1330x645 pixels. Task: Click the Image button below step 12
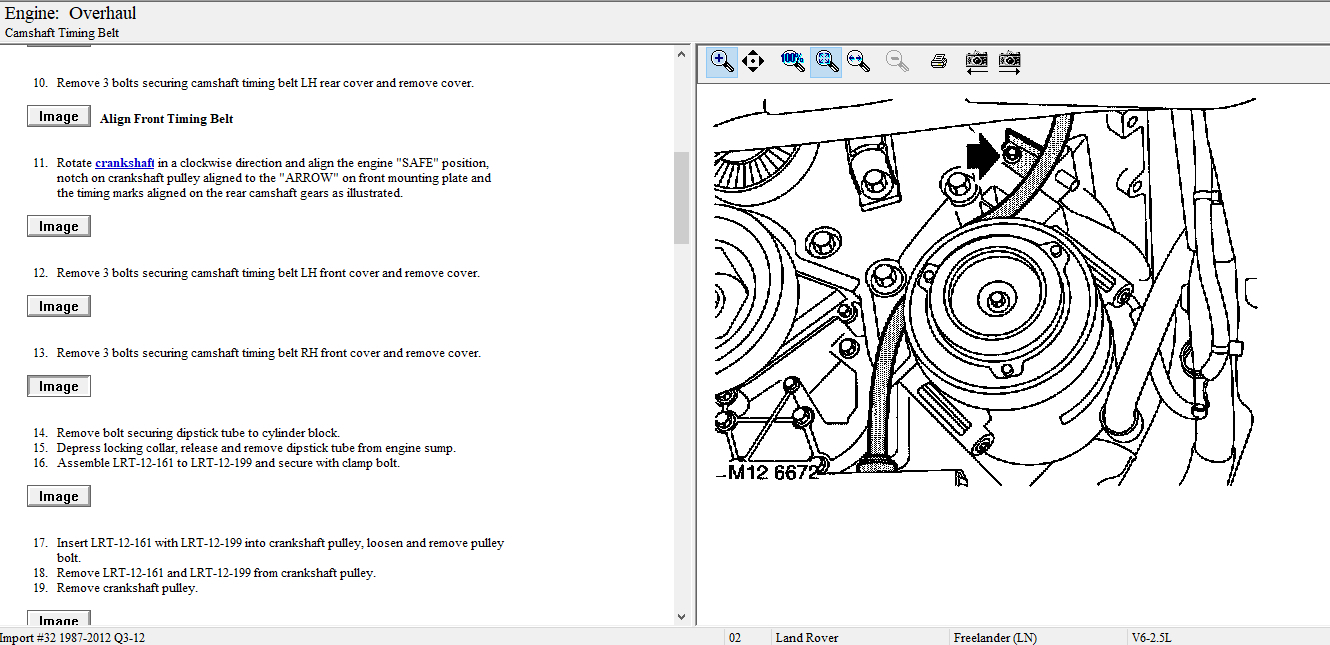(58, 307)
